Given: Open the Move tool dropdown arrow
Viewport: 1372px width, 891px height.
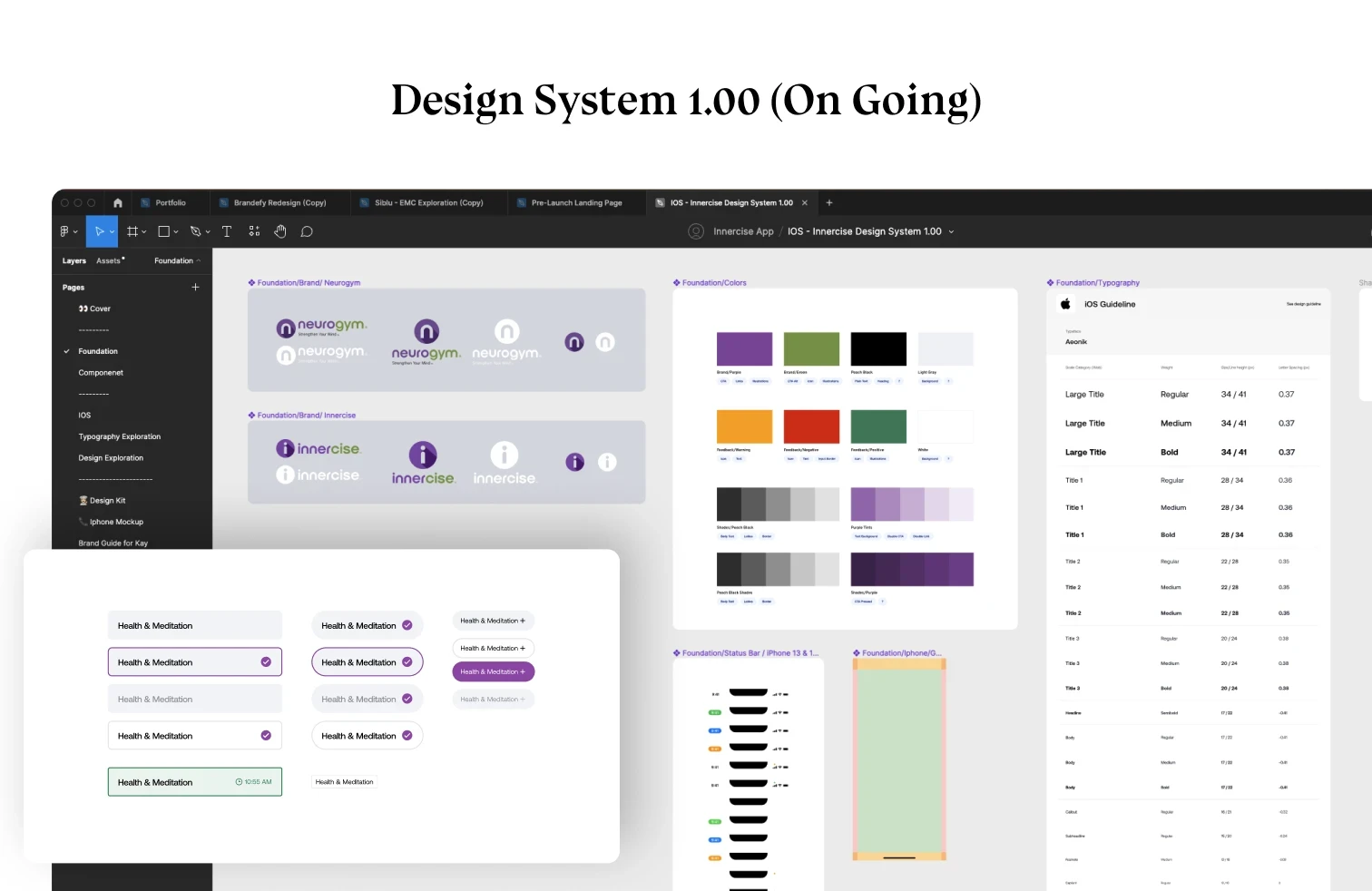Looking at the screenshot, I should click(112, 232).
